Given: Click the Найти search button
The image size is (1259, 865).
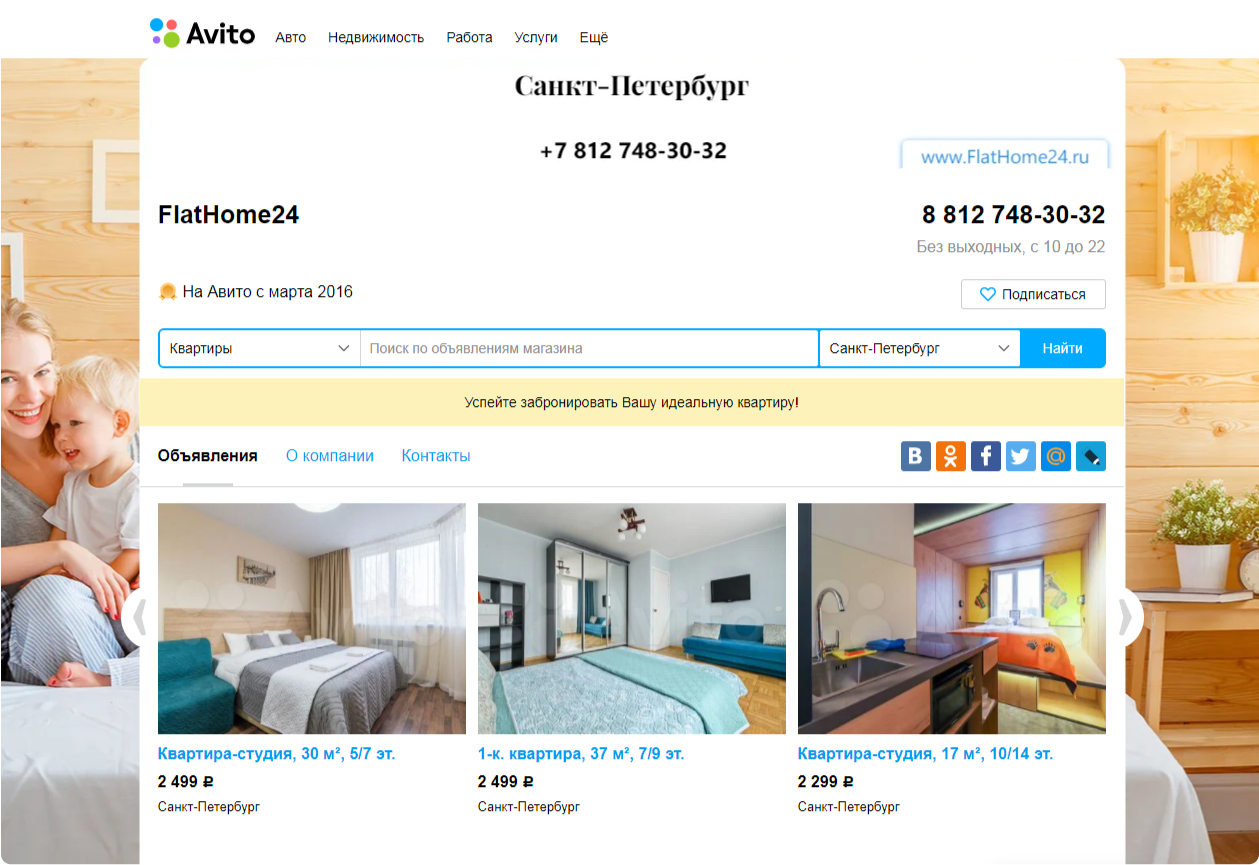Looking at the screenshot, I should (1063, 349).
